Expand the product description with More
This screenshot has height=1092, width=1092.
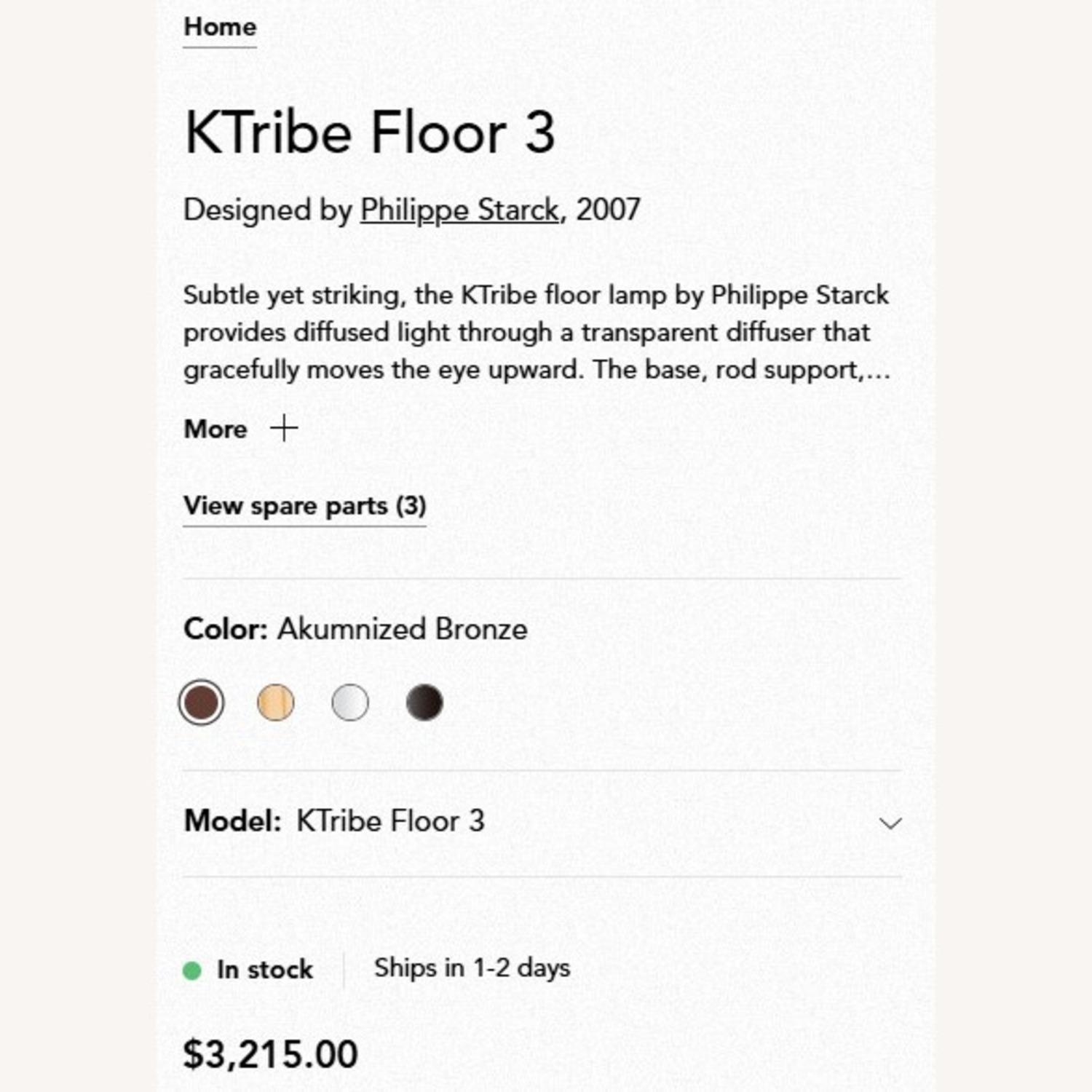coord(215,429)
